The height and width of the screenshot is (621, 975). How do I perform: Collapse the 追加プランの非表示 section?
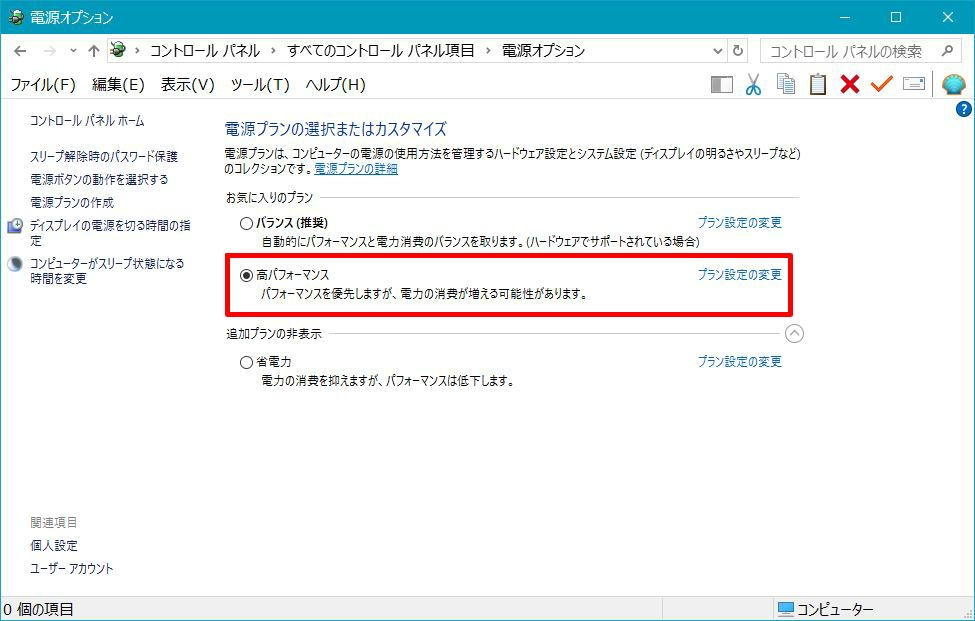click(x=794, y=334)
